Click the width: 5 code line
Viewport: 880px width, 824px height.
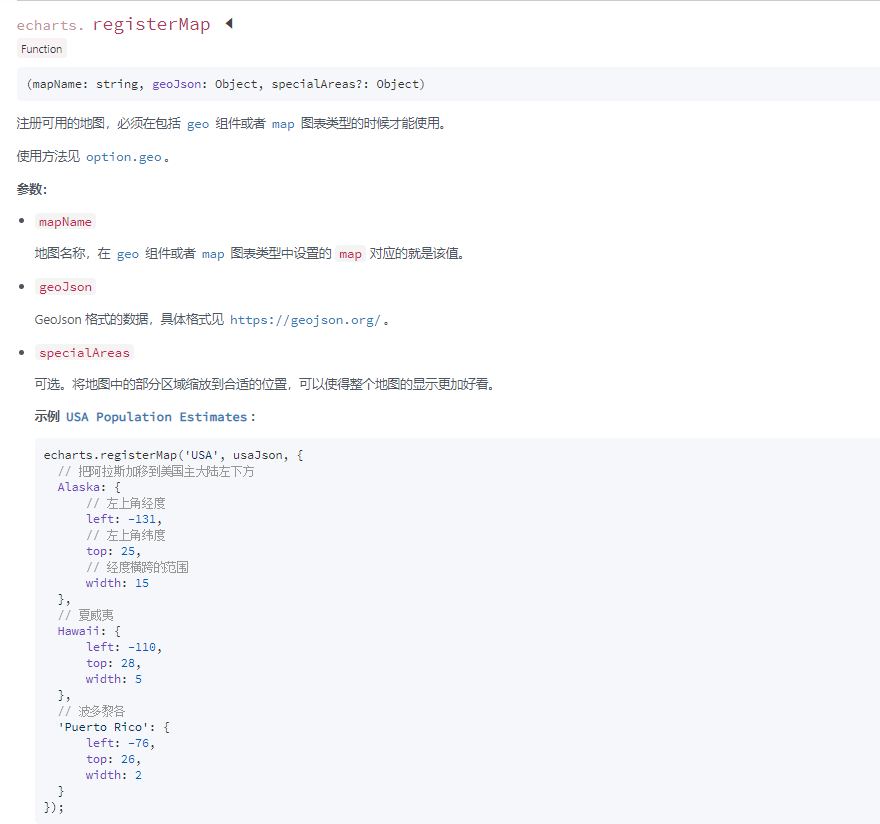tap(113, 679)
